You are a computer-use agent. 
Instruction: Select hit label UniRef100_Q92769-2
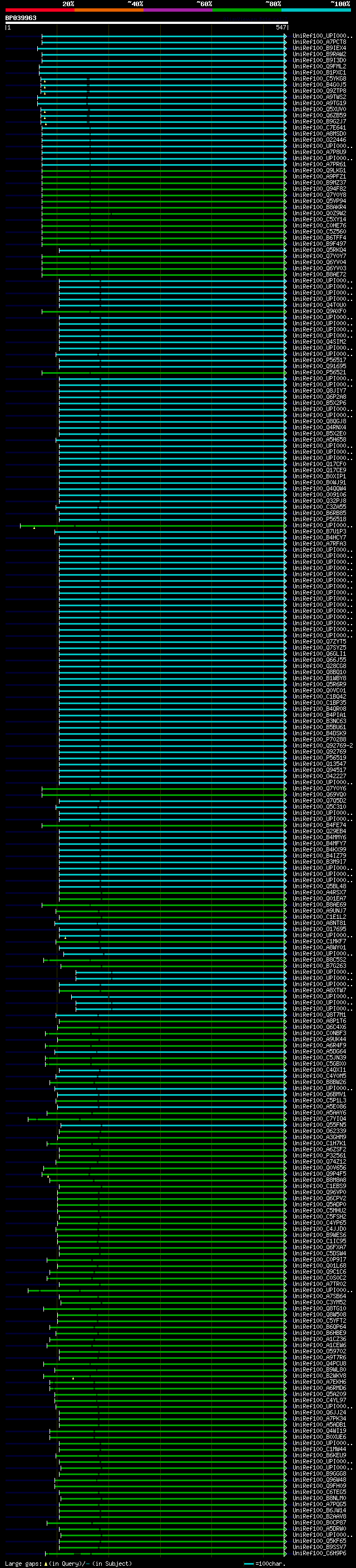(323, 746)
